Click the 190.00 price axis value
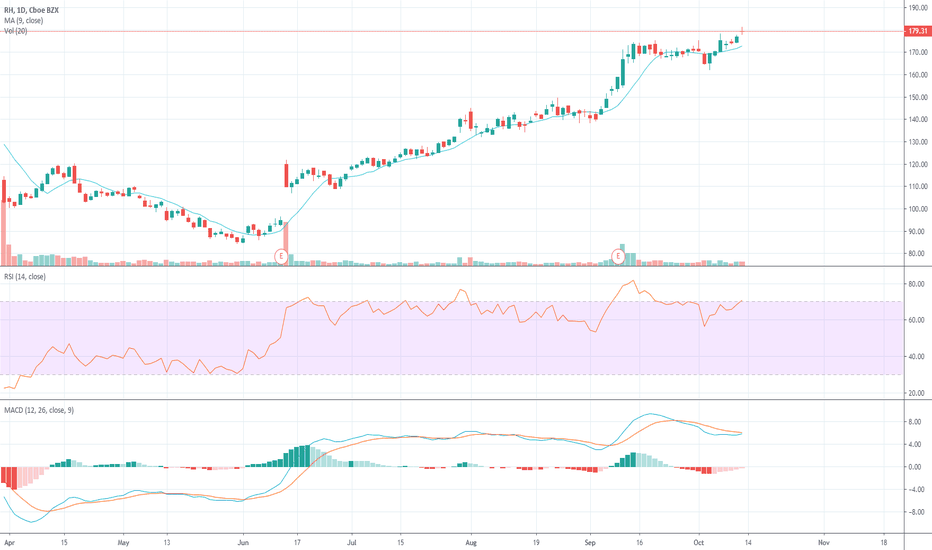The width and height of the screenshot is (932, 550). point(918,8)
